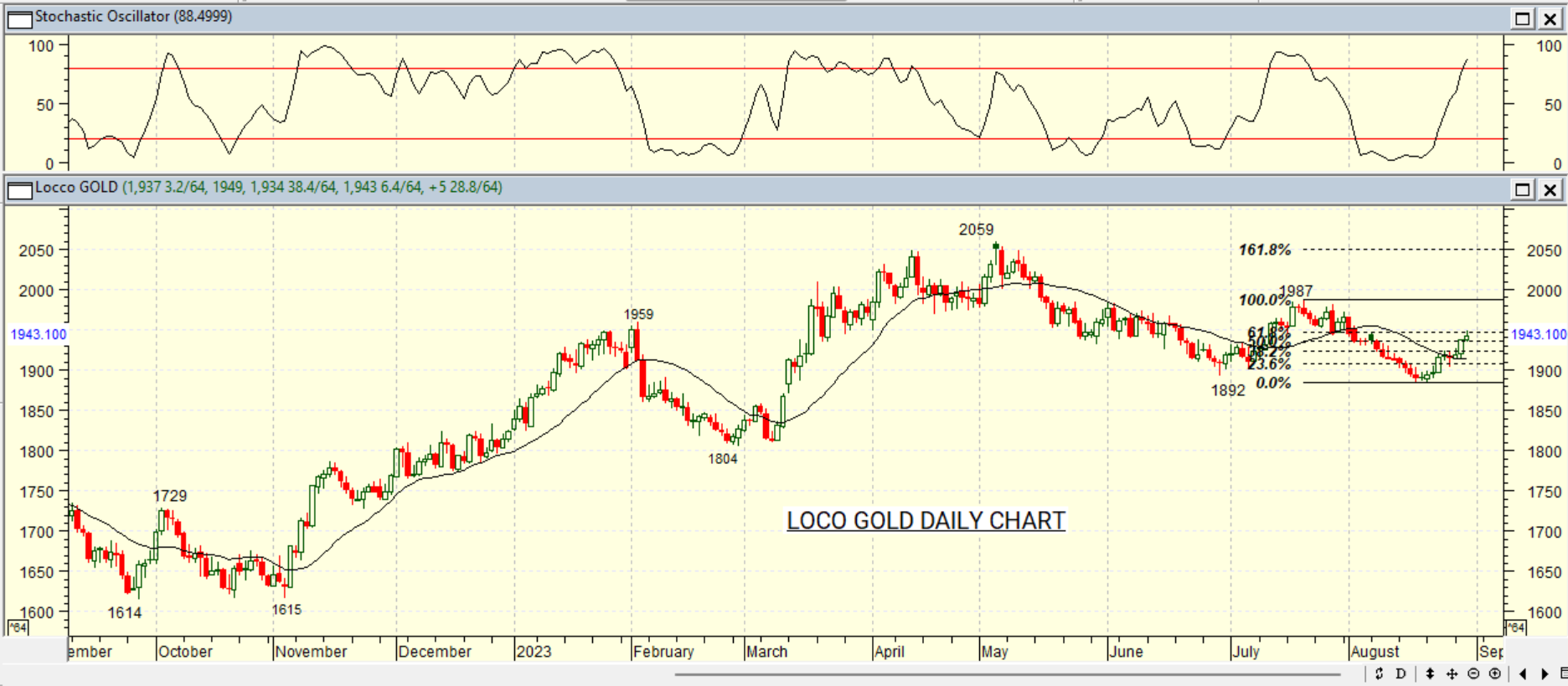Image resolution: width=1568 pixels, height=686 pixels.
Task: Select the four-way pan arrows icon
Action: tap(1452, 673)
